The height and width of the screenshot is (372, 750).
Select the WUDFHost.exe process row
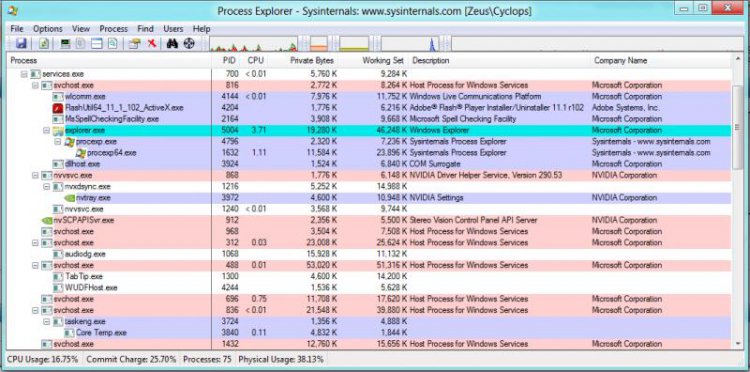369,288
